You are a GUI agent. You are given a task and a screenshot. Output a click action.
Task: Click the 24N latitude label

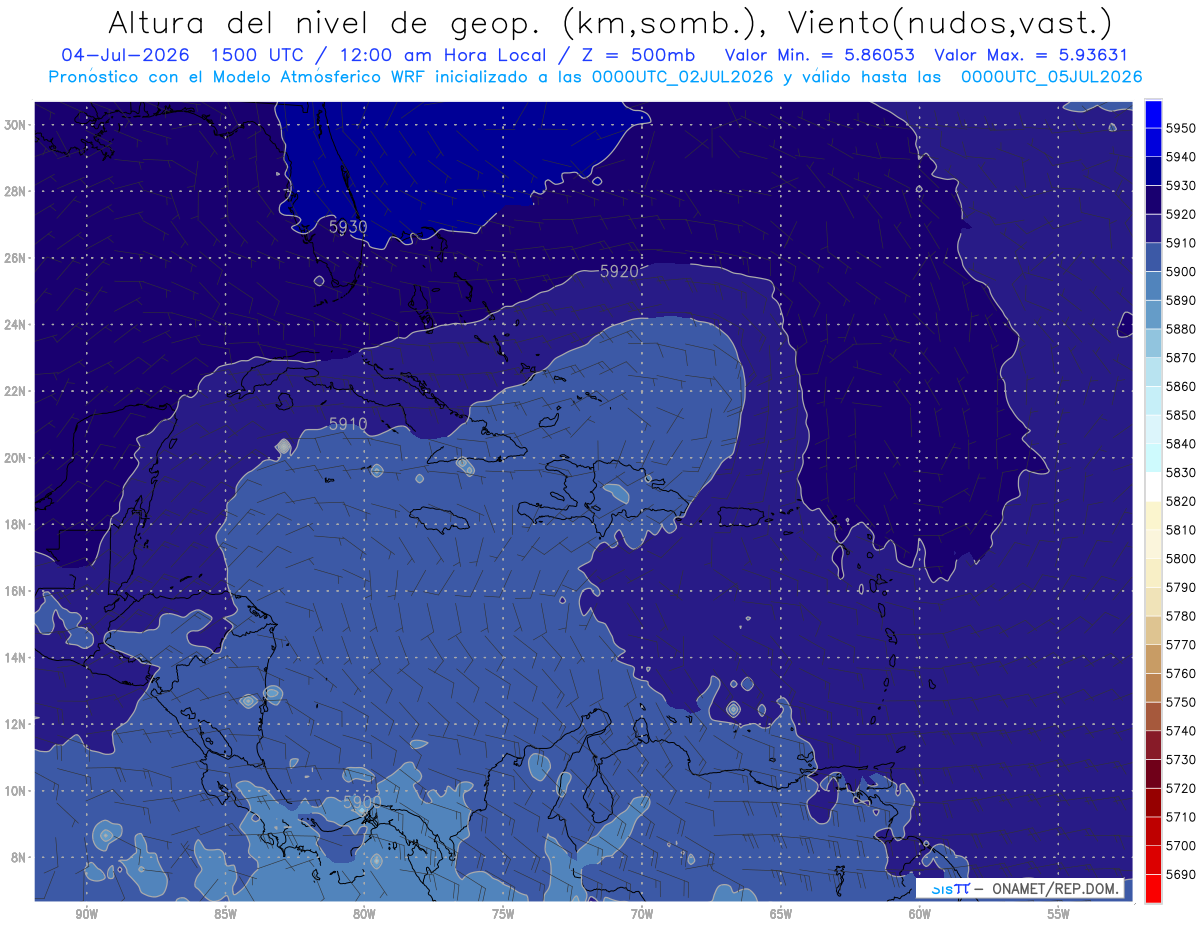[x=16, y=325]
